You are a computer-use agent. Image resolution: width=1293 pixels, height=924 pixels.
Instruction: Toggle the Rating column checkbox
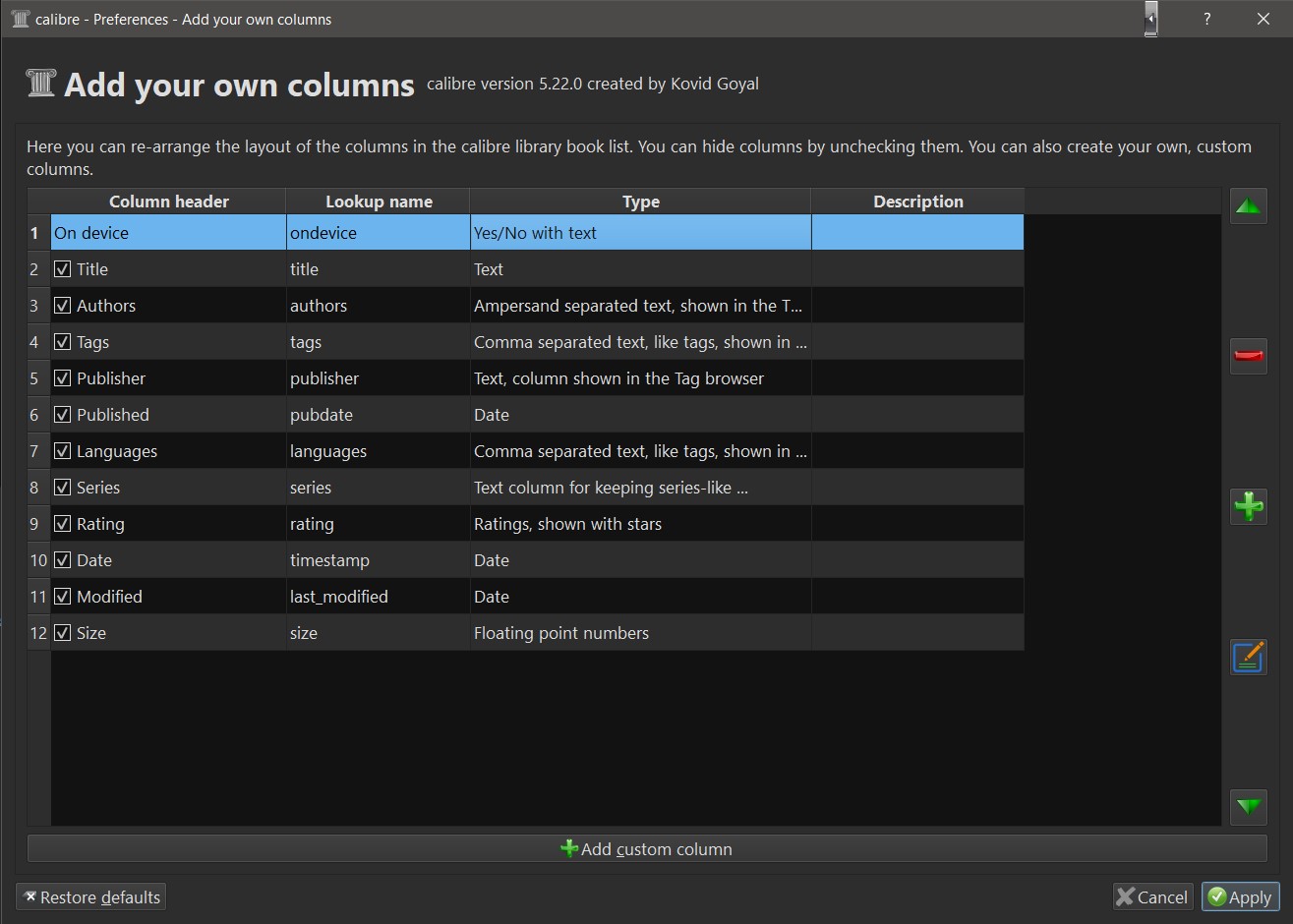63,524
